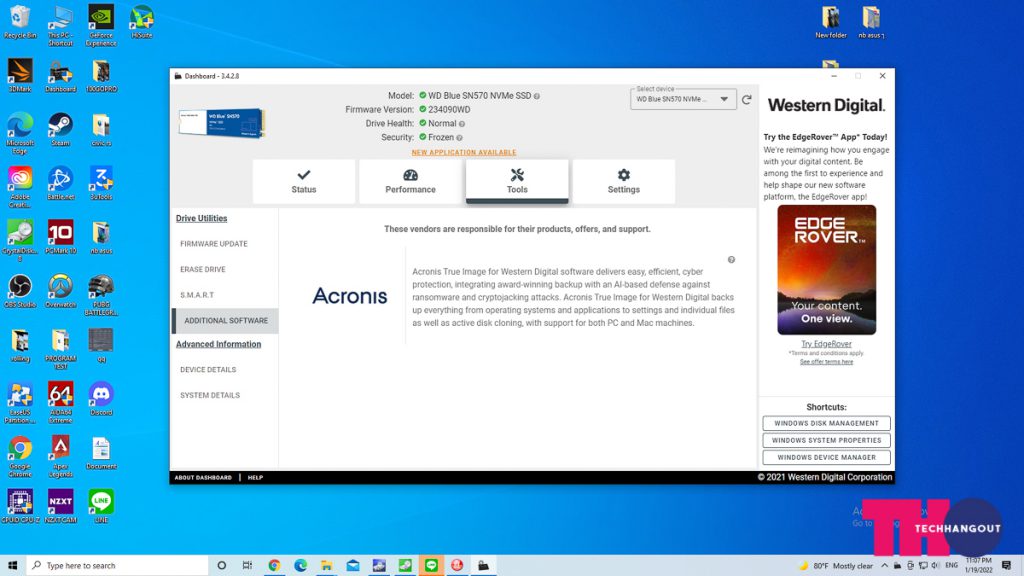Image resolution: width=1024 pixels, height=576 pixels.
Task: Select the 3uTools desktop icon
Action: pos(101,183)
